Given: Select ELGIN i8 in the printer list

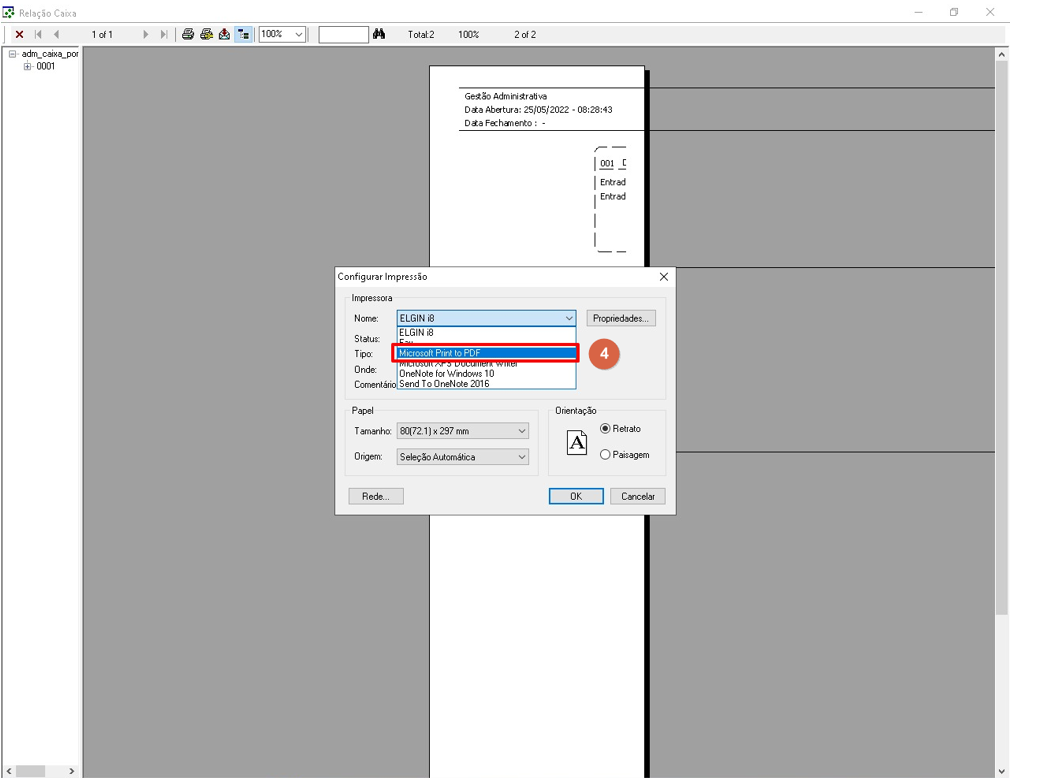Looking at the screenshot, I should tap(486, 333).
